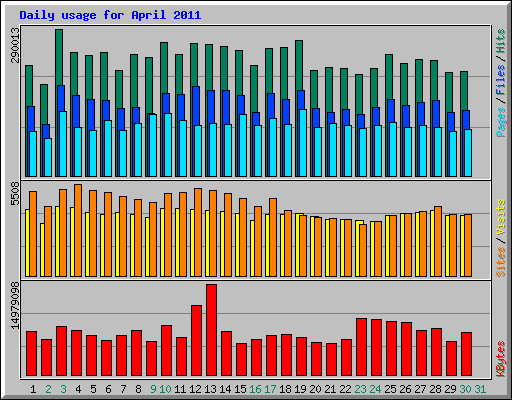Click day 1 on the x-axis

pos(33,389)
